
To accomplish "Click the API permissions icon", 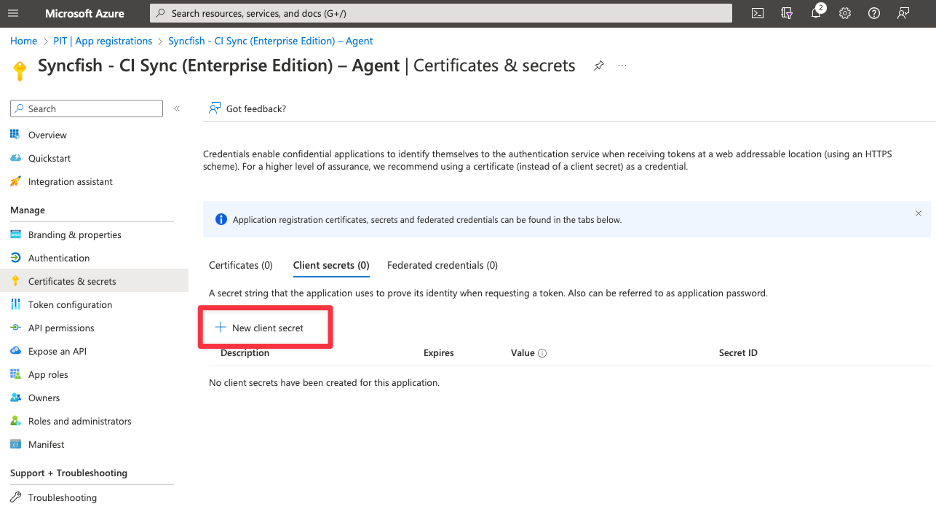I will [16, 327].
